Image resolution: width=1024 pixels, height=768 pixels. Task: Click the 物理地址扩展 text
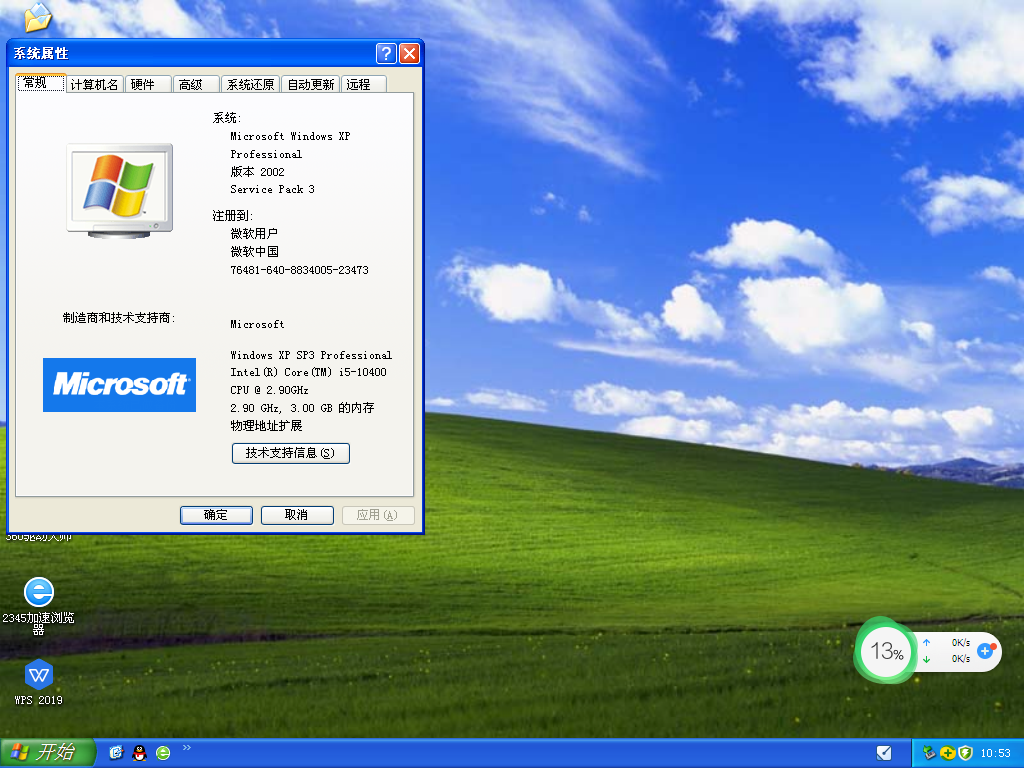(266, 426)
